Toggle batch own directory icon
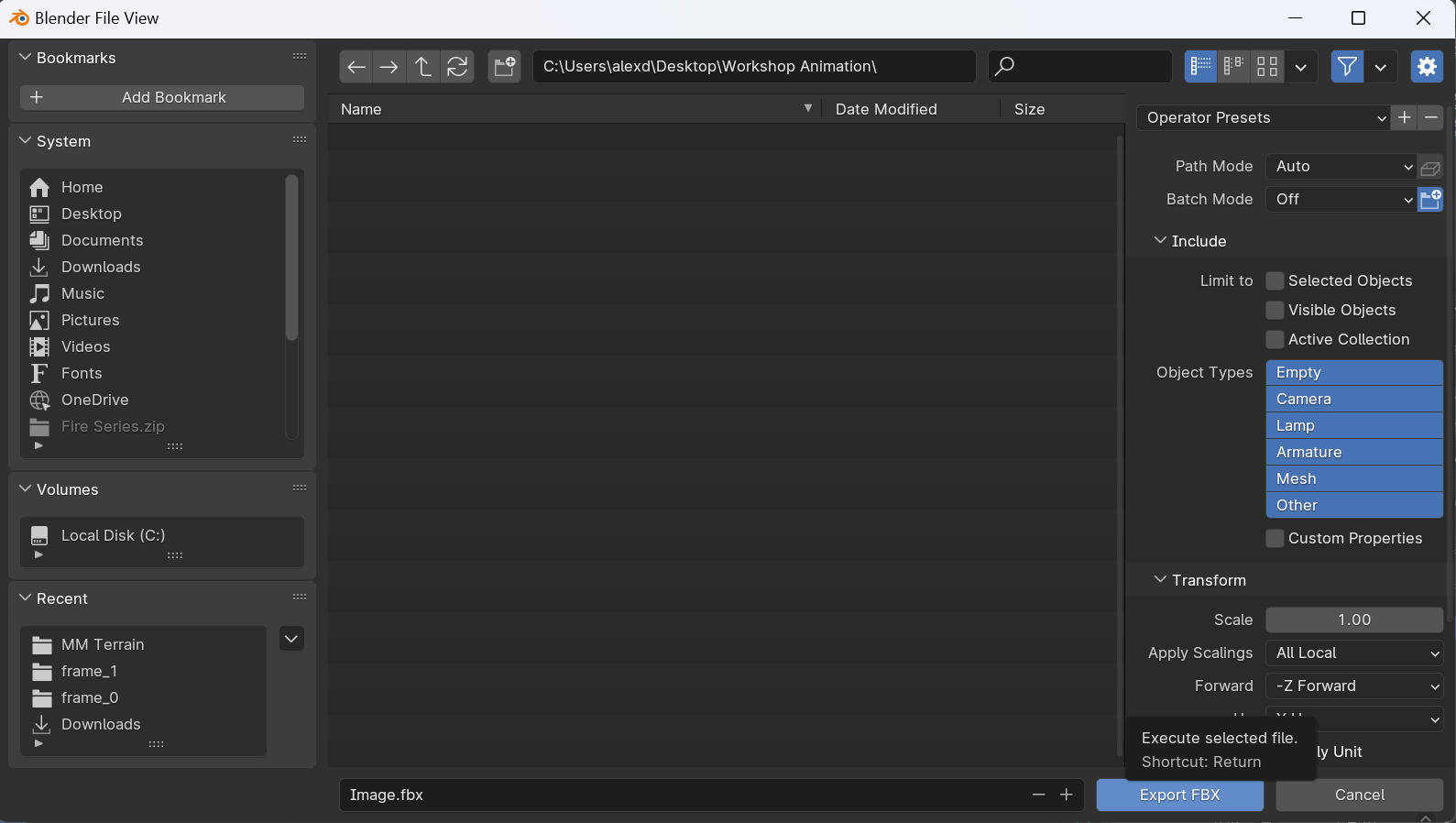The width and height of the screenshot is (1456, 823). 1430,200
